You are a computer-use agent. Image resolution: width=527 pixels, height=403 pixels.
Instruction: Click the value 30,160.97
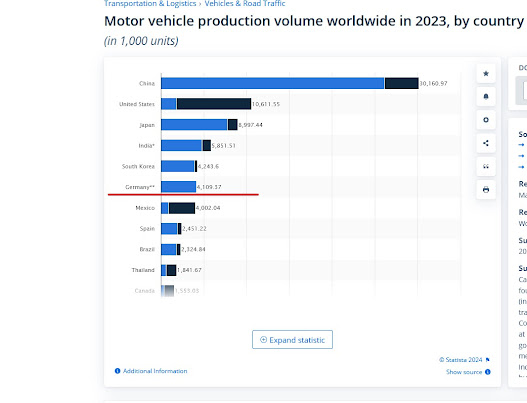pyautogui.click(x=433, y=83)
